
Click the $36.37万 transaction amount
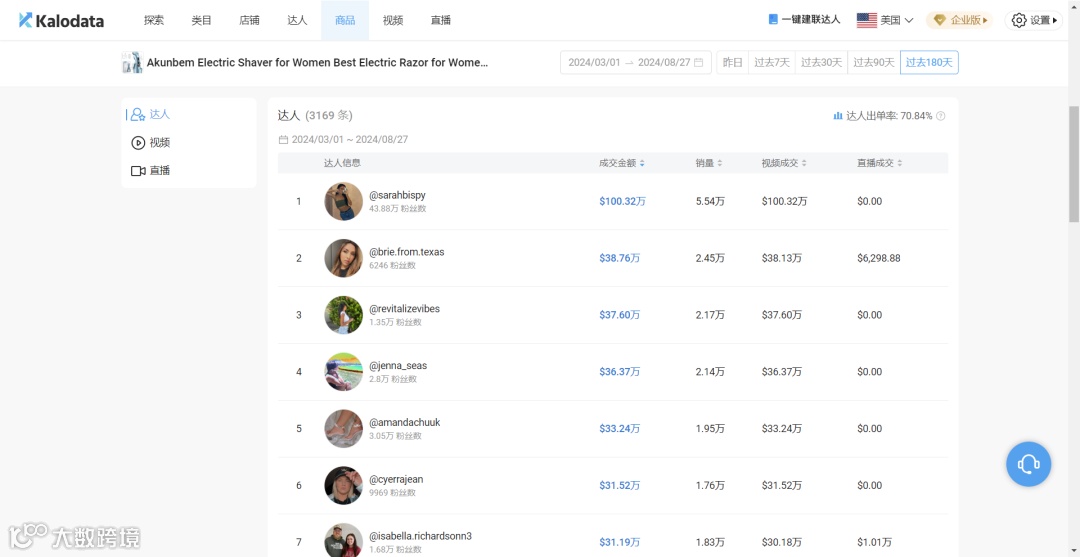(620, 372)
